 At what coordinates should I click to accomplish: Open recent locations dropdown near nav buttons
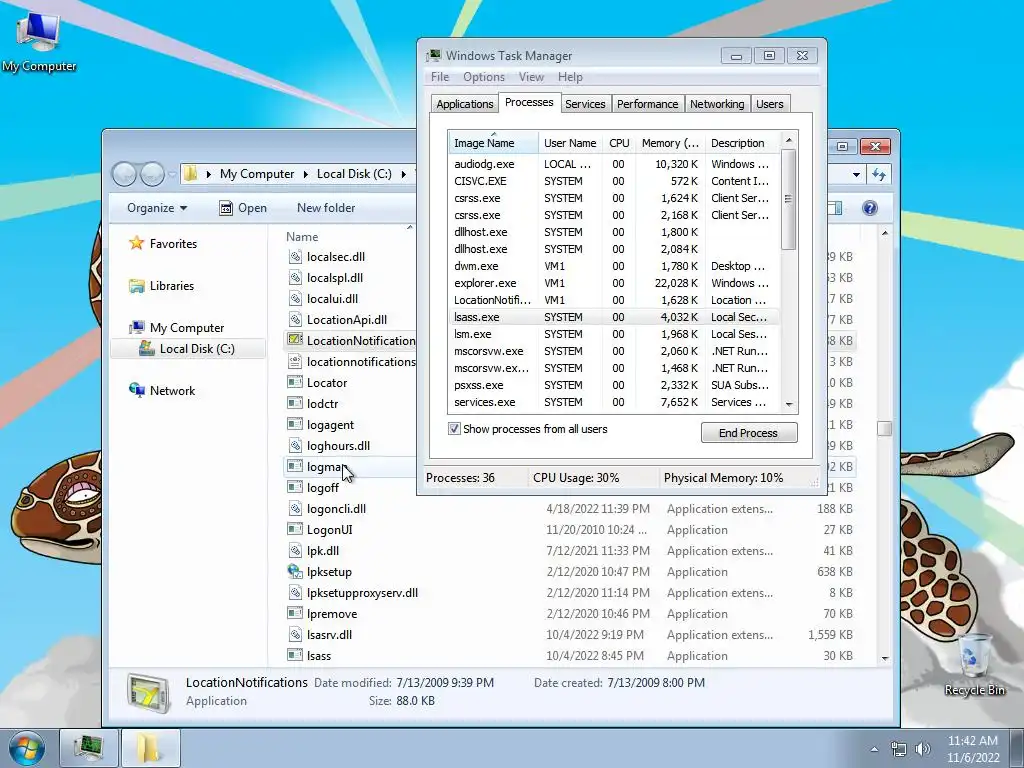pyautogui.click(x=172, y=174)
